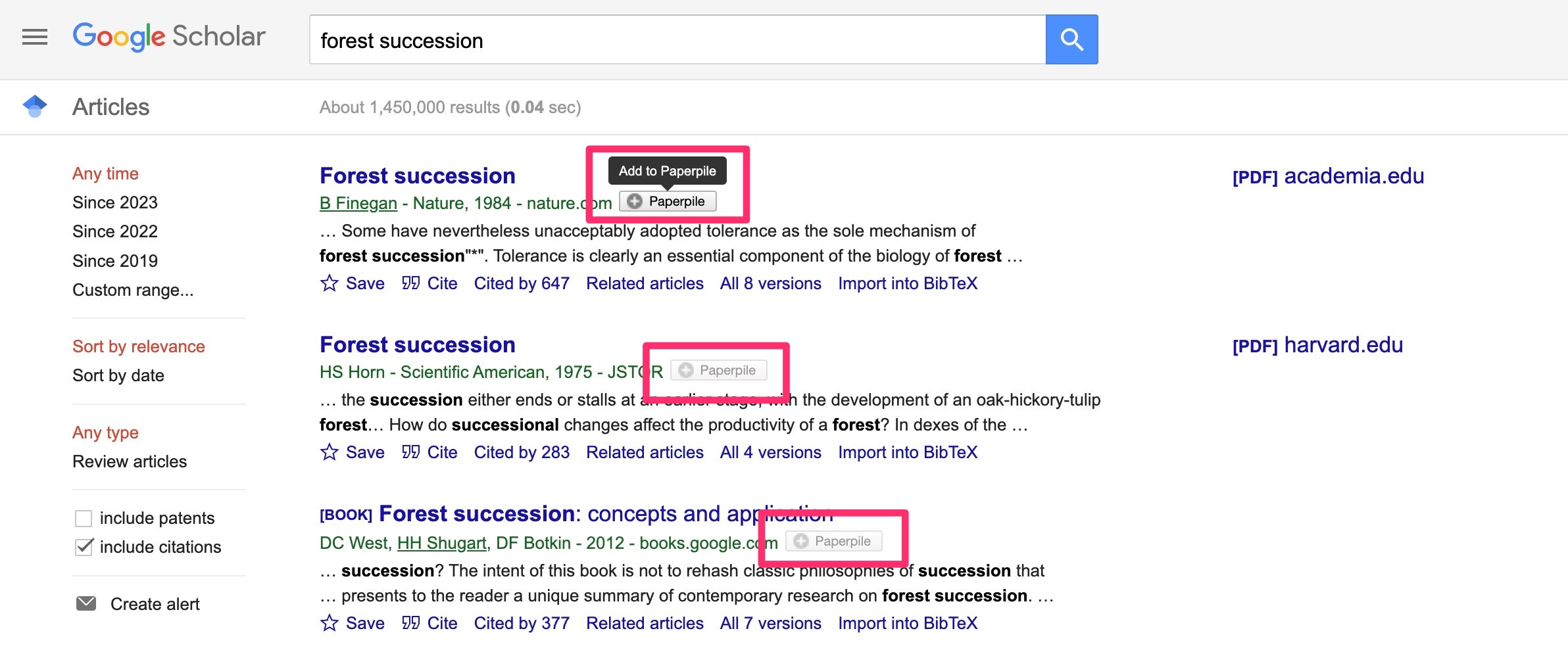Open the academia.edu PDF link
Image resolution: width=1568 pixels, height=656 pixels.
[x=1328, y=176]
